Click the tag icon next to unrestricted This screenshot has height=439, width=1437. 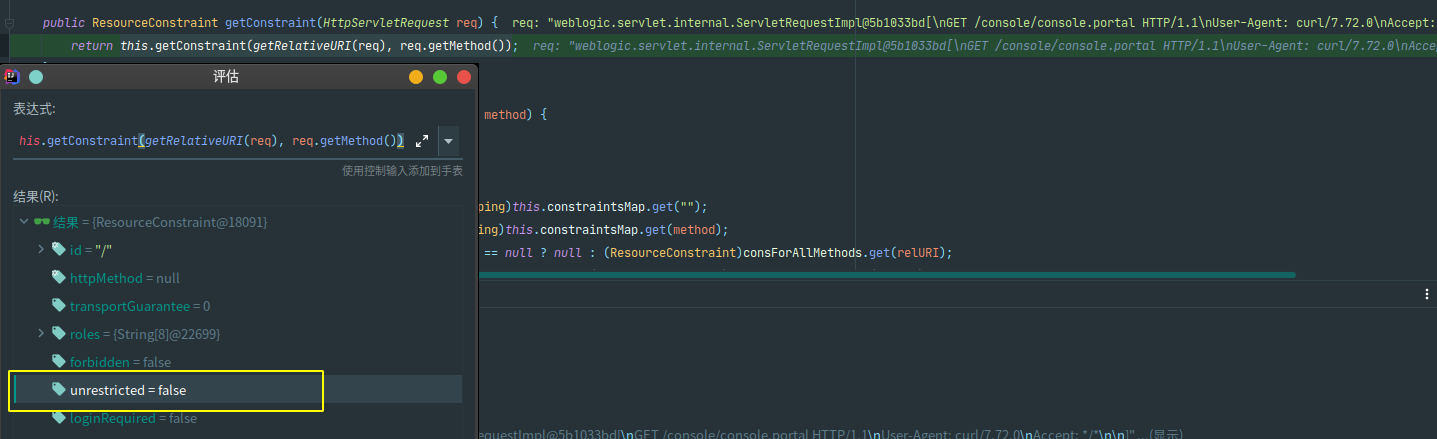click(x=59, y=390)
